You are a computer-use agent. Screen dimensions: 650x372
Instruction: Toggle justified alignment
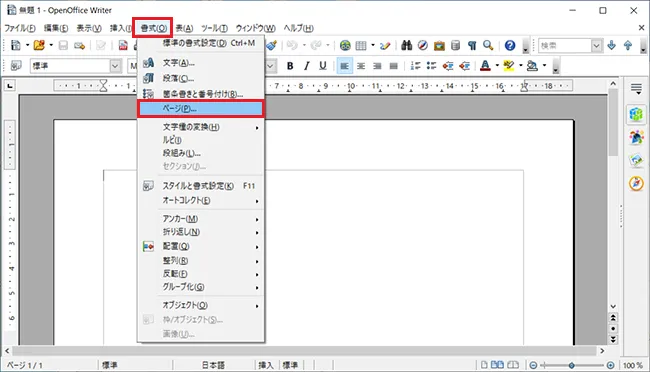(x=393, y=66)
